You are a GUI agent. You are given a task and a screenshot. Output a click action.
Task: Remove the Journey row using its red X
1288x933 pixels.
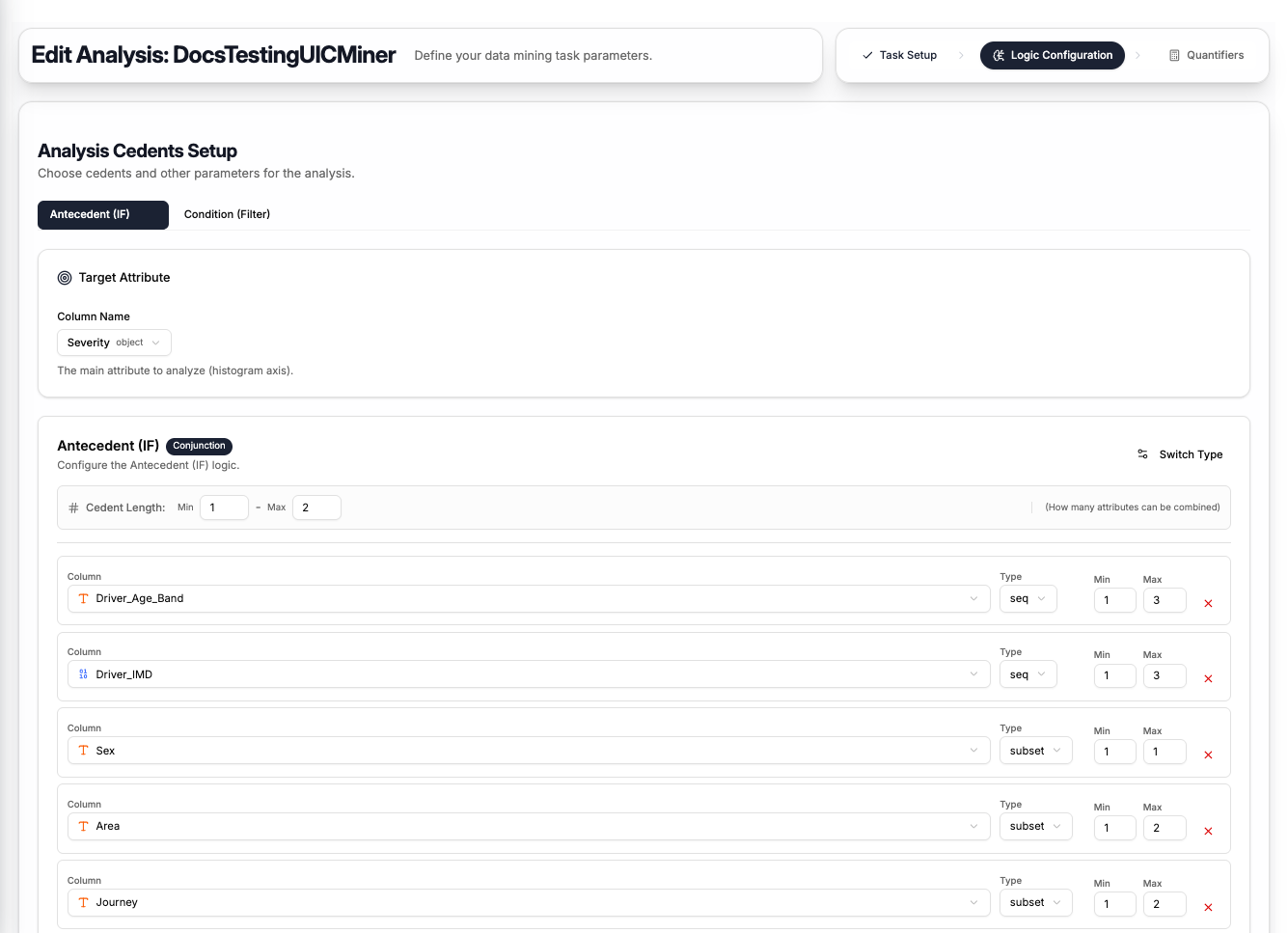1208,907
